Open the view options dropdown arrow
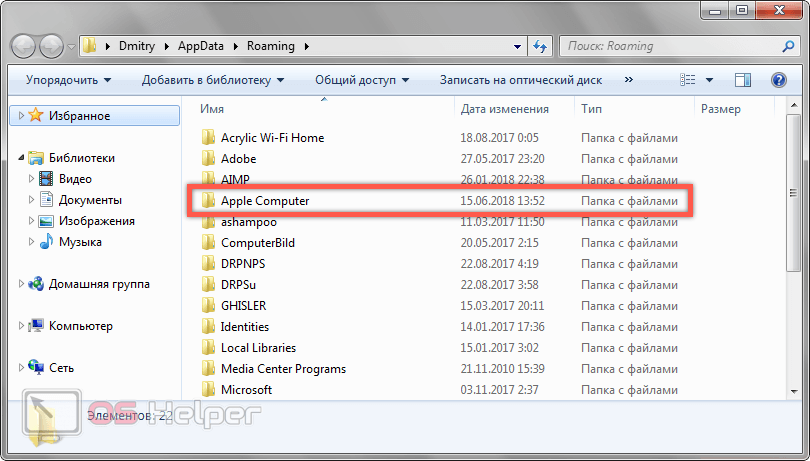The image size is (810, 461). [x=709, y=80]
